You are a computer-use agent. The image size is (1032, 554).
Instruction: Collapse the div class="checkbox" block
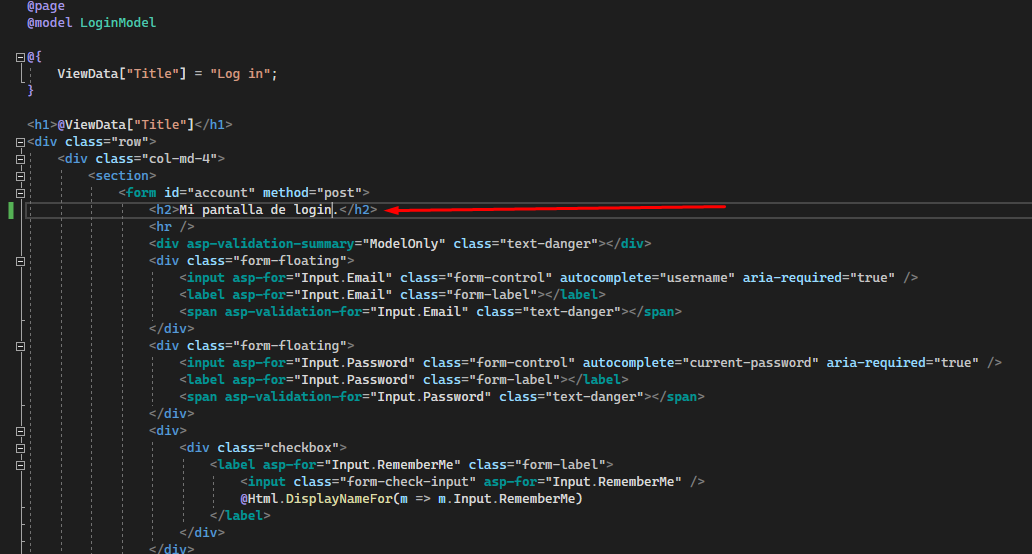(20, 448)
